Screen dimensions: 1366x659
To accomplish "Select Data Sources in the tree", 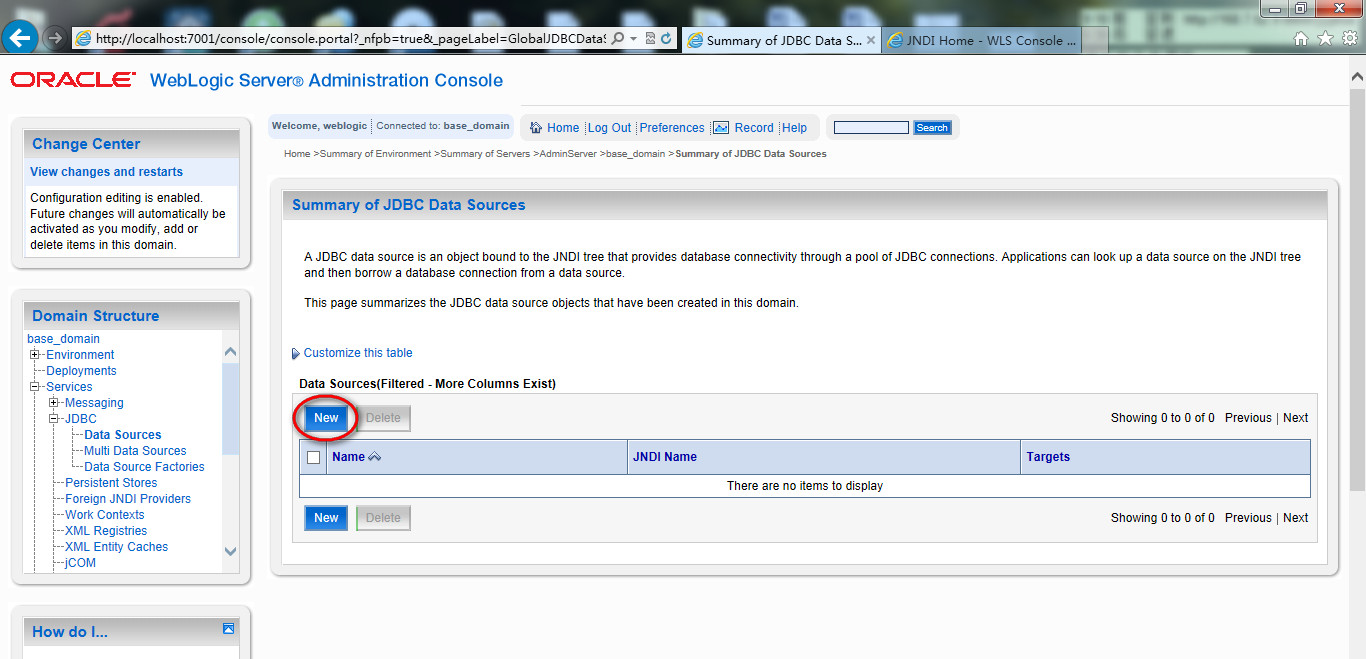I will (123, 435).
